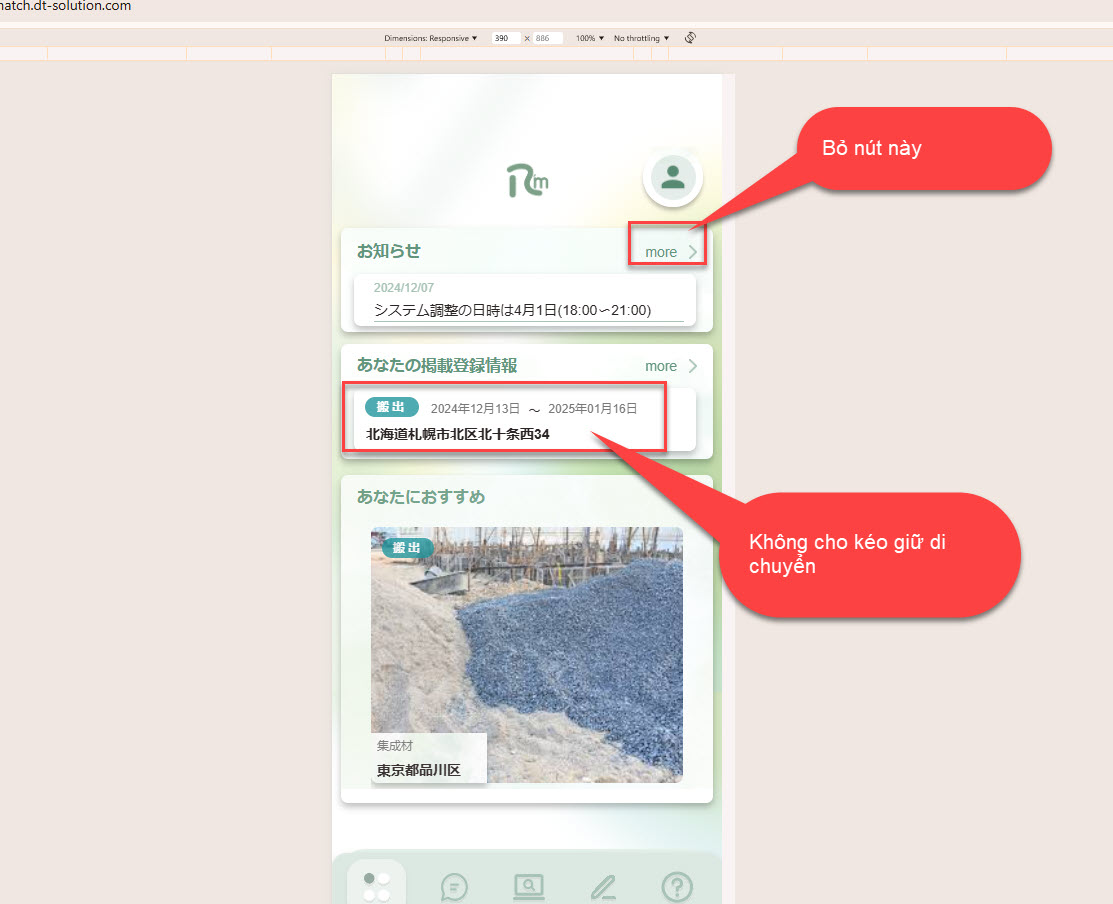The width and height of the screenshot is (1113, 904).
Task: Click the viewport height field showing 886
Action: point(547,38)
